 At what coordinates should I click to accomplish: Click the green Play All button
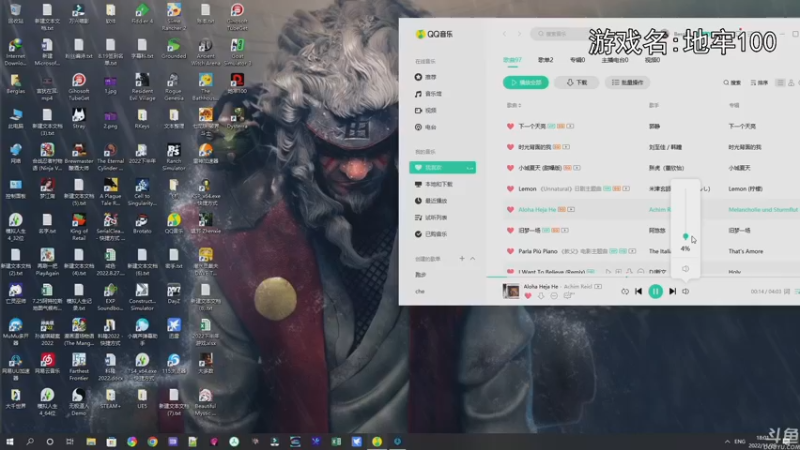pos(526,83)
